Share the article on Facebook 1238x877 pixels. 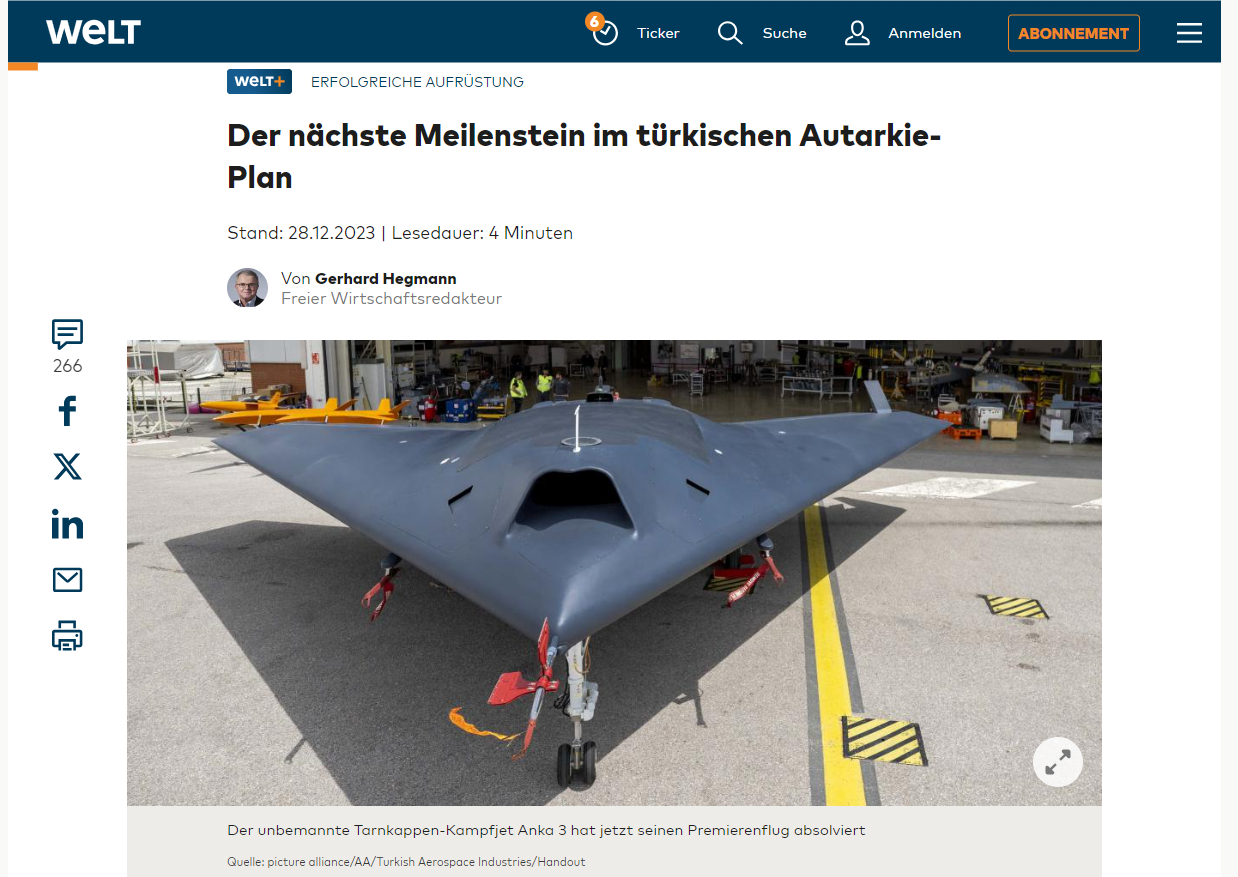pyautogui.click(x=67, y=411)
